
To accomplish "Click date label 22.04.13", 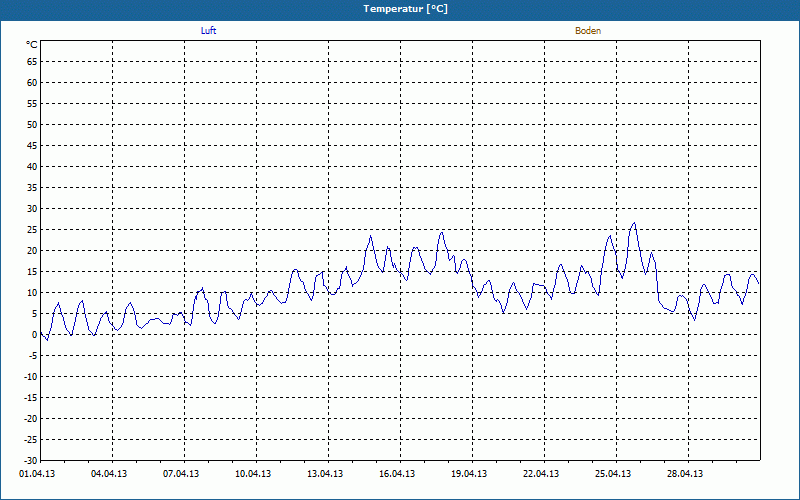I will tap(541, 474).
